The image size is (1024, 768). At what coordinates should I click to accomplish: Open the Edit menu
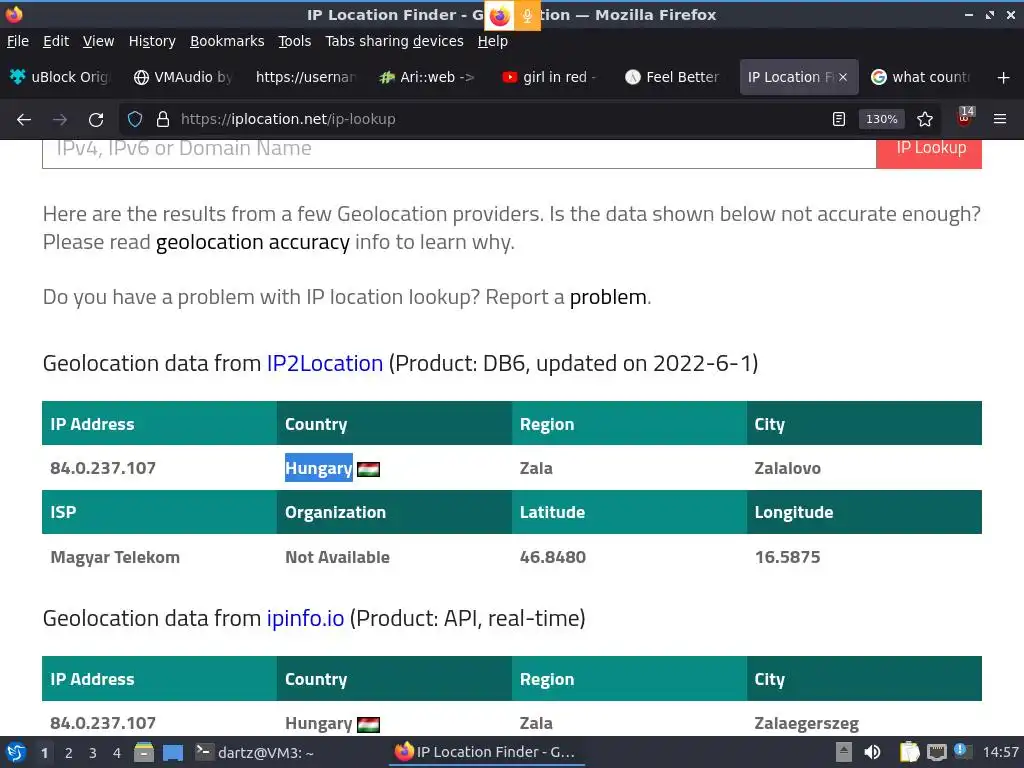coord(56,41)
